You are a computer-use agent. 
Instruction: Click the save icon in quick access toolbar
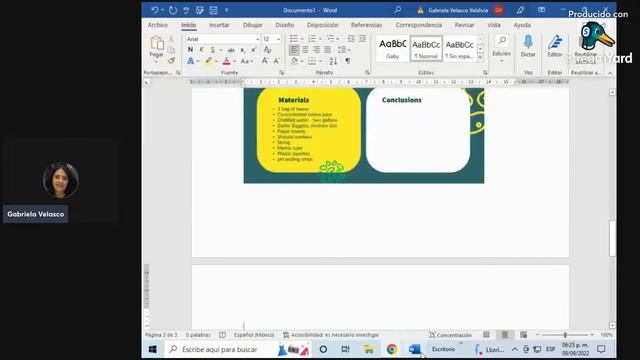(x=213, y=10)
